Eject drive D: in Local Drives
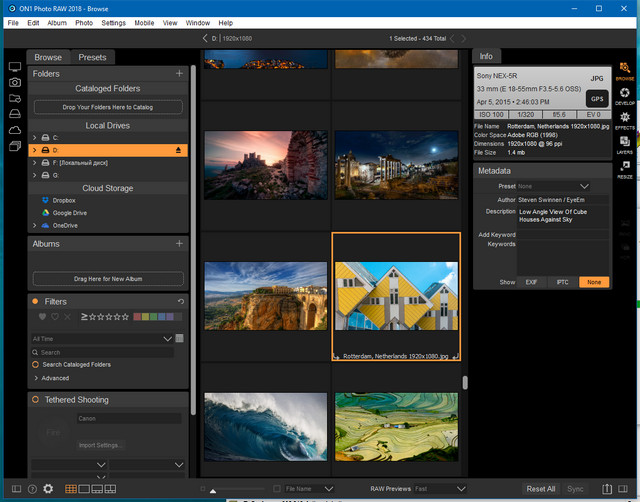 click(180, 149)
